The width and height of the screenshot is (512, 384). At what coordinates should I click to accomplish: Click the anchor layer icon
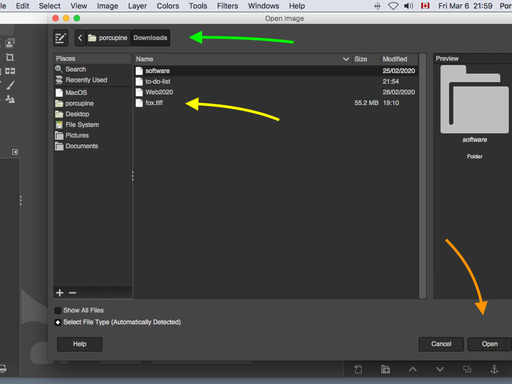point(494,369)
